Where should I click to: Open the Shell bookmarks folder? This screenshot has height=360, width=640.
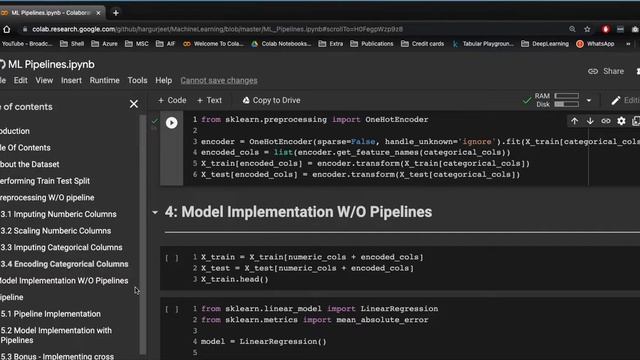72,44
